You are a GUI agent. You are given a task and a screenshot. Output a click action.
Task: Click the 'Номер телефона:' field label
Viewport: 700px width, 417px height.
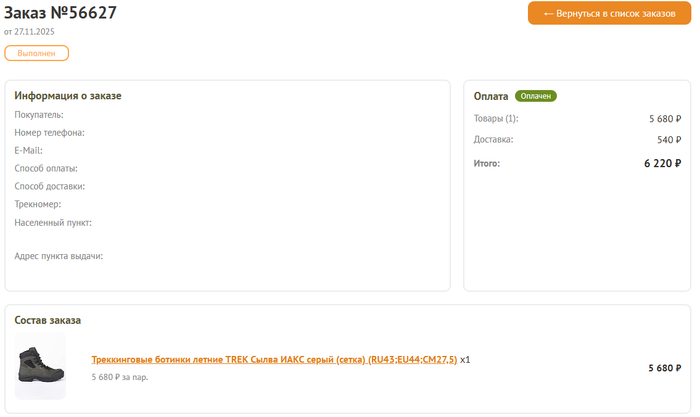tap(49, 133)
